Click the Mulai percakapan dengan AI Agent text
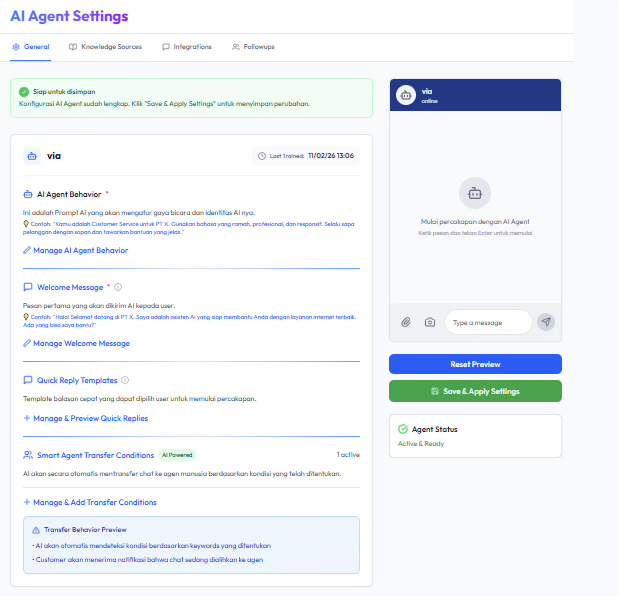The image size is (619, 596). (x=475, y=222)
